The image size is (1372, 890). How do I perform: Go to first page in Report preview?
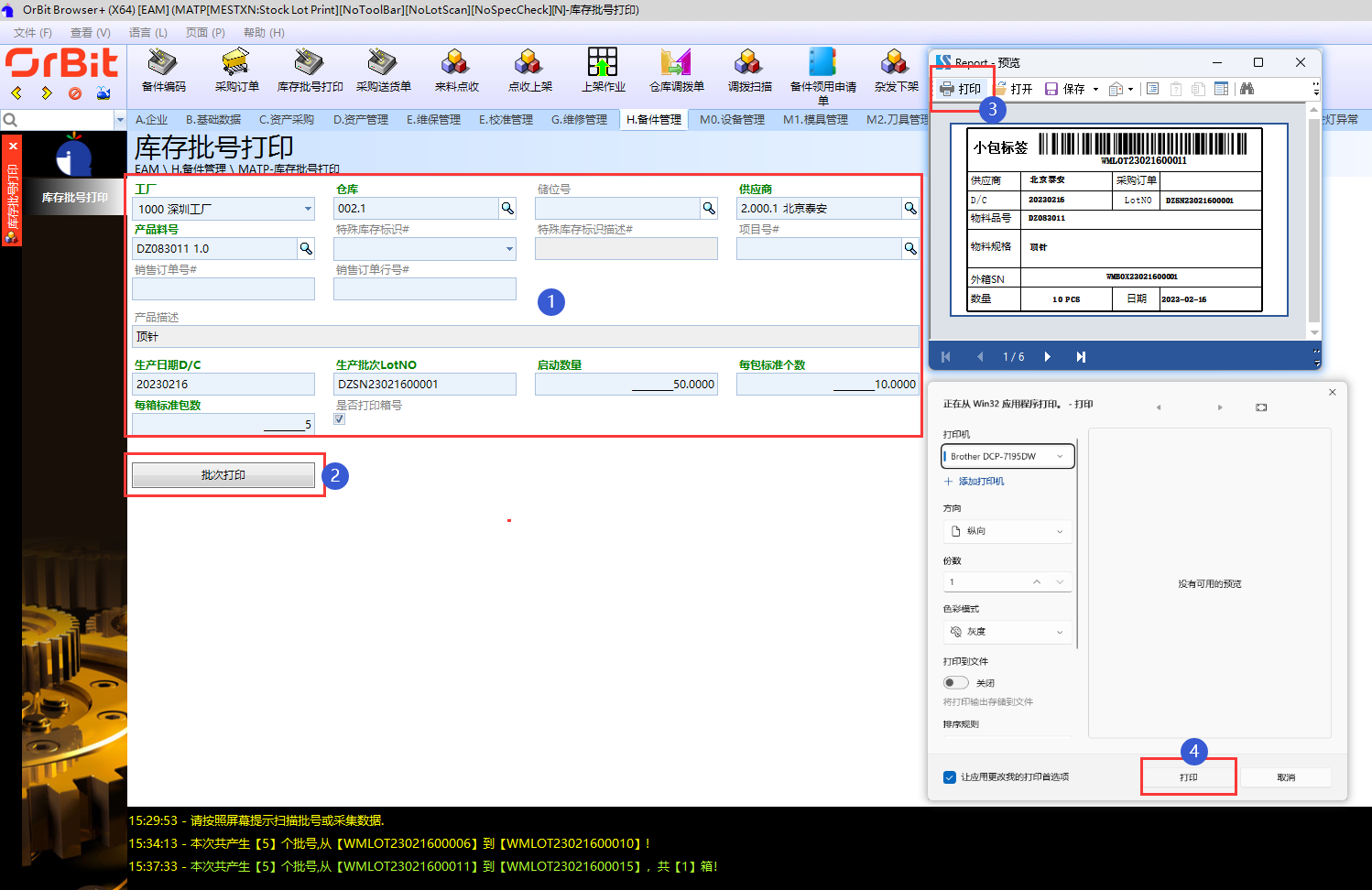(946, 357)
